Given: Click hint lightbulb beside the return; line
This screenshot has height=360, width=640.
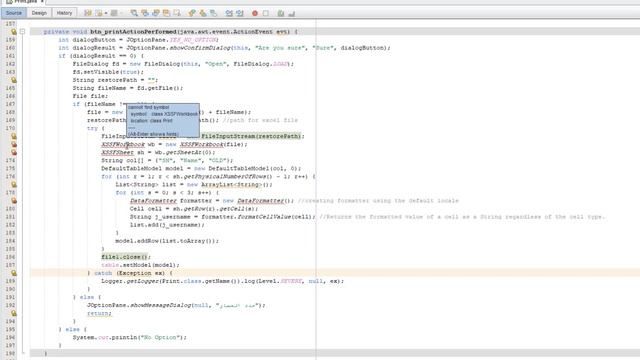Looking at the screenshot, I should coord(13,313).
